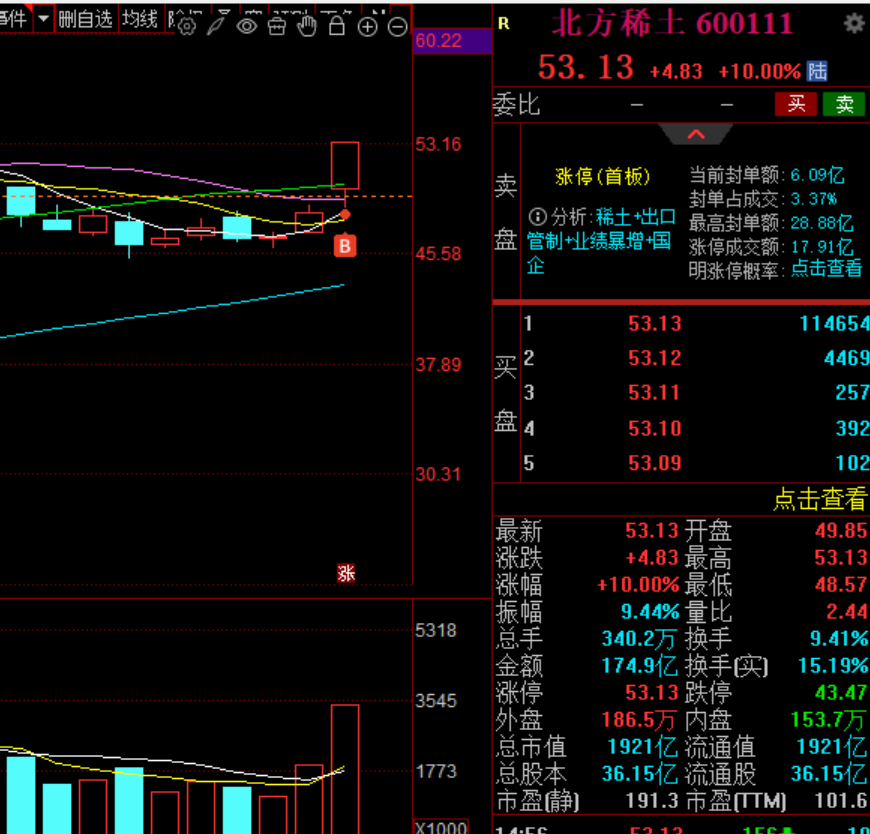Viewport: 870px width, 834px height.
Task: Open the 事件 tab
Action: [14, 20]
